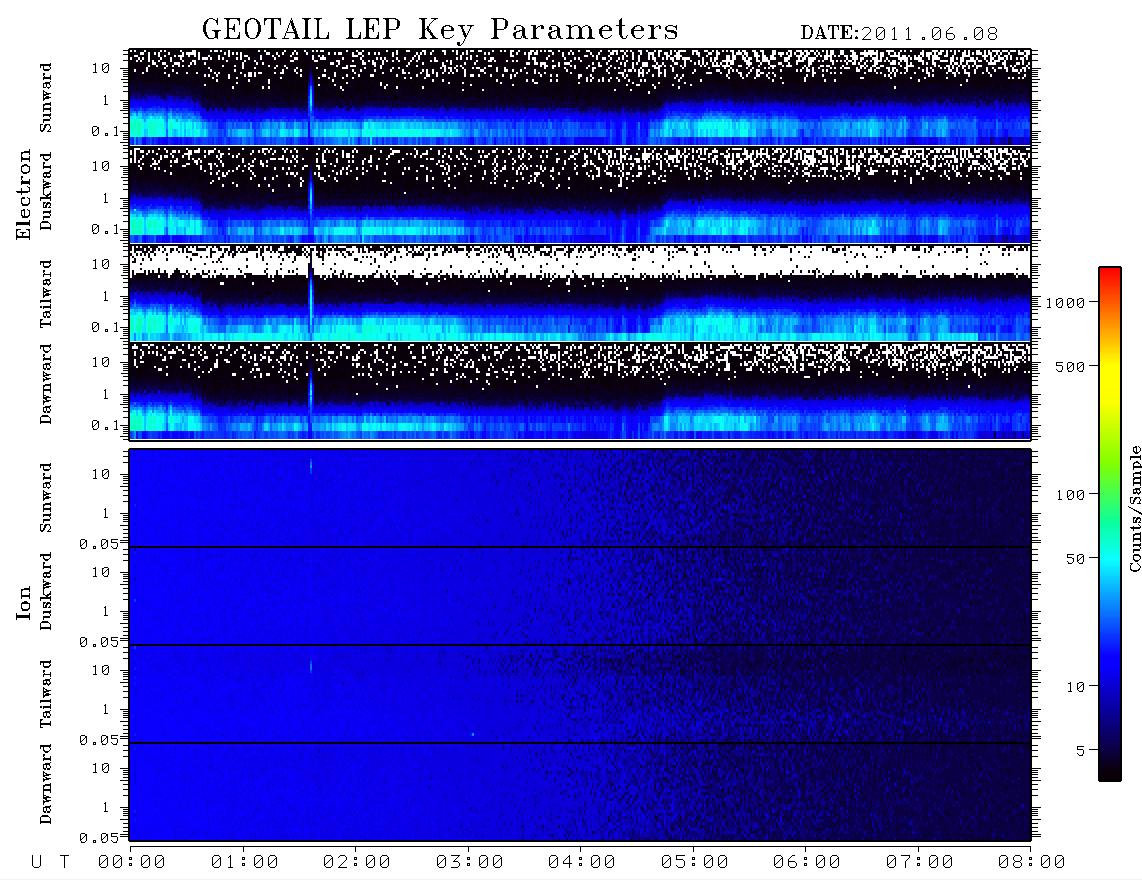Click the vertical 'Electron' group label
1142x880 pixels.
pyautogui.click(x=24, y=195)
